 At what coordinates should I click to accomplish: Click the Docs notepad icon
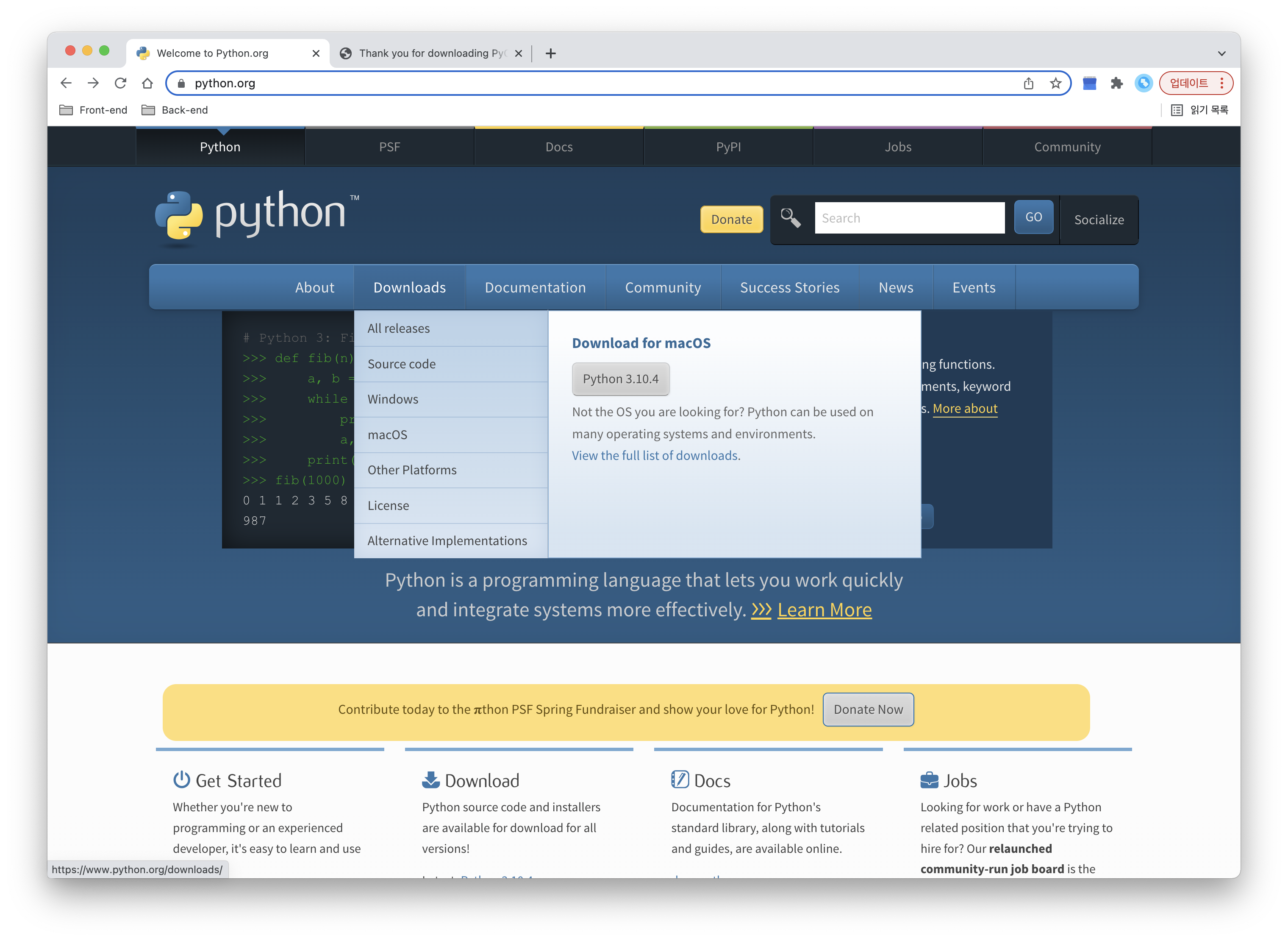click(680, 779)
